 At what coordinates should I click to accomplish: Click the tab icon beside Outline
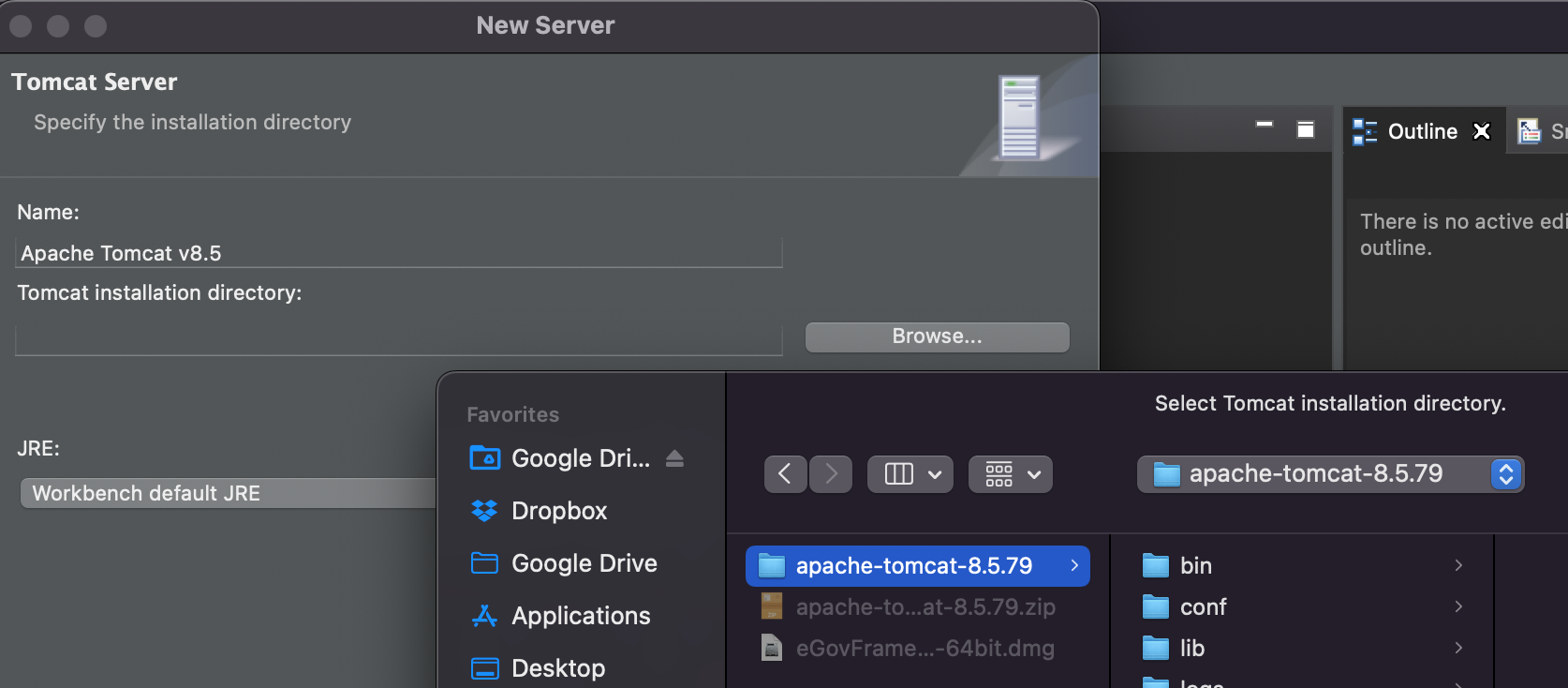(1529, 131)
